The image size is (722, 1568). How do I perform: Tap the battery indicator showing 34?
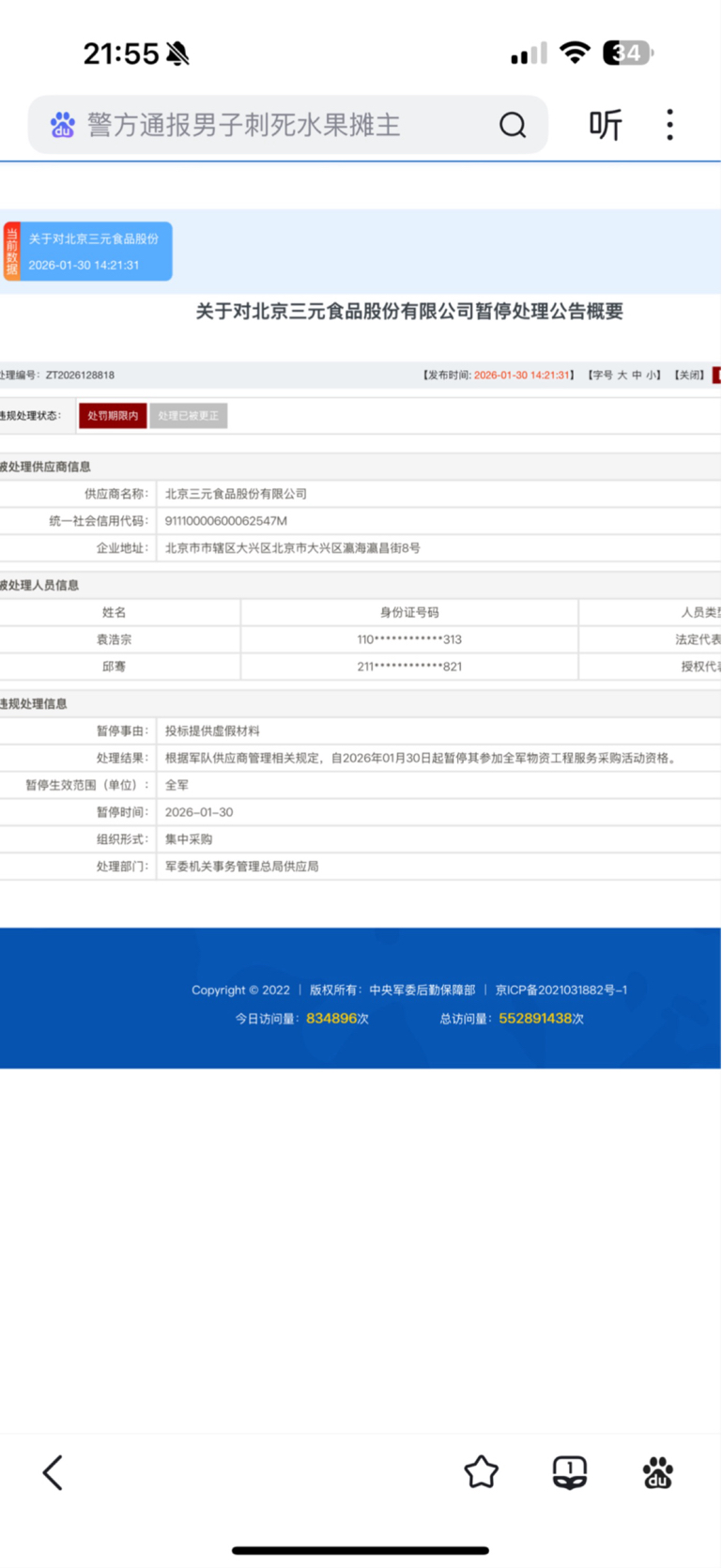[628, 54]
